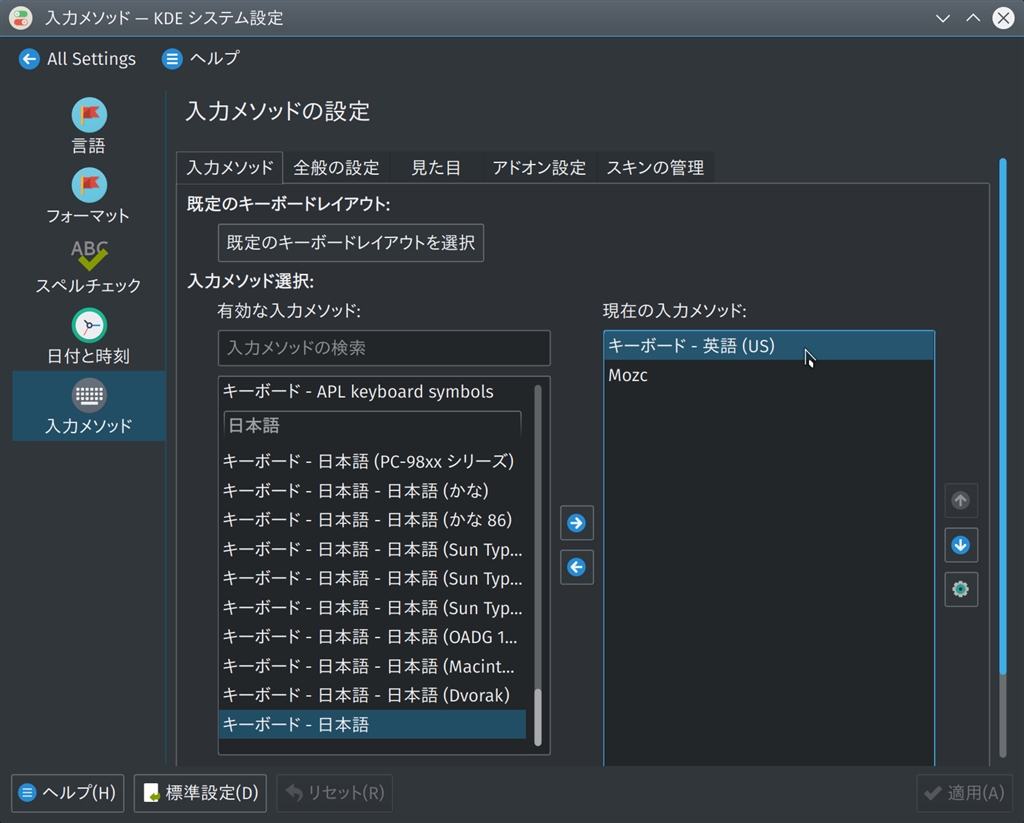This screenshot has width=1024, height=823.
Task: Open the ヘルプ menu in top toolbar
Action: tap(201, 59)
